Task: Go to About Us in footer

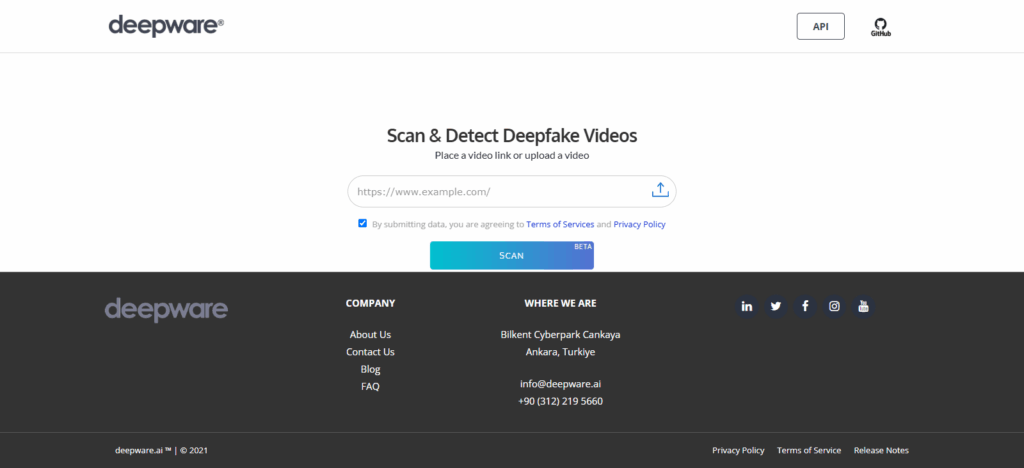Action: 370,334
